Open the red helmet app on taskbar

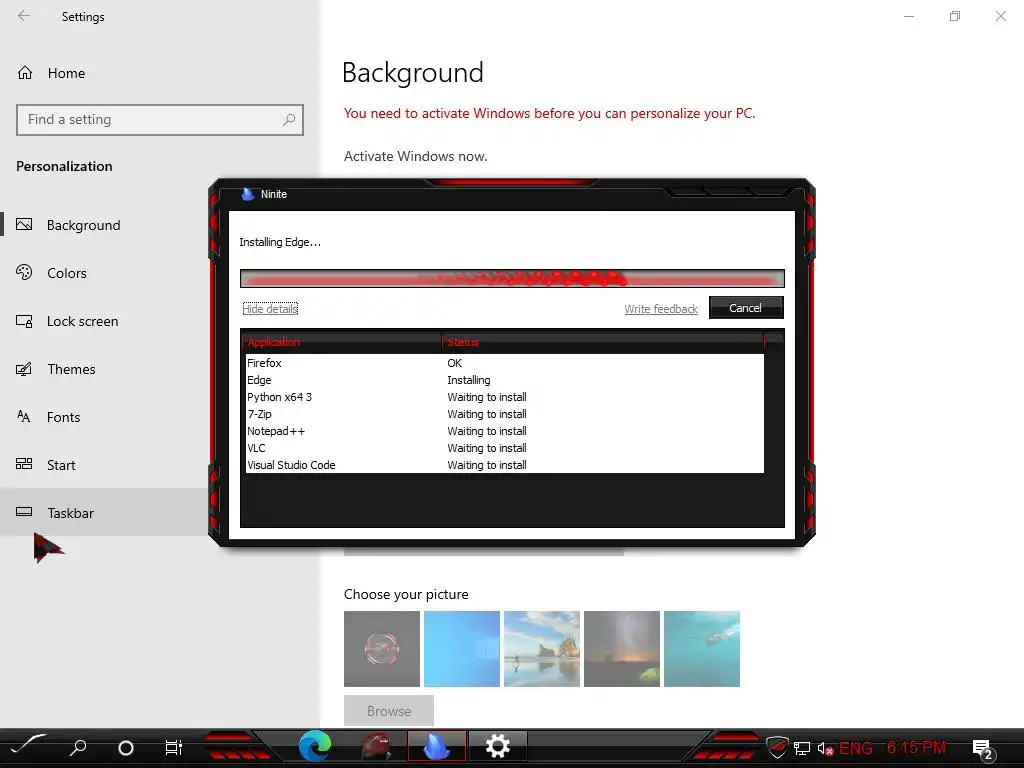click(376, 746)
